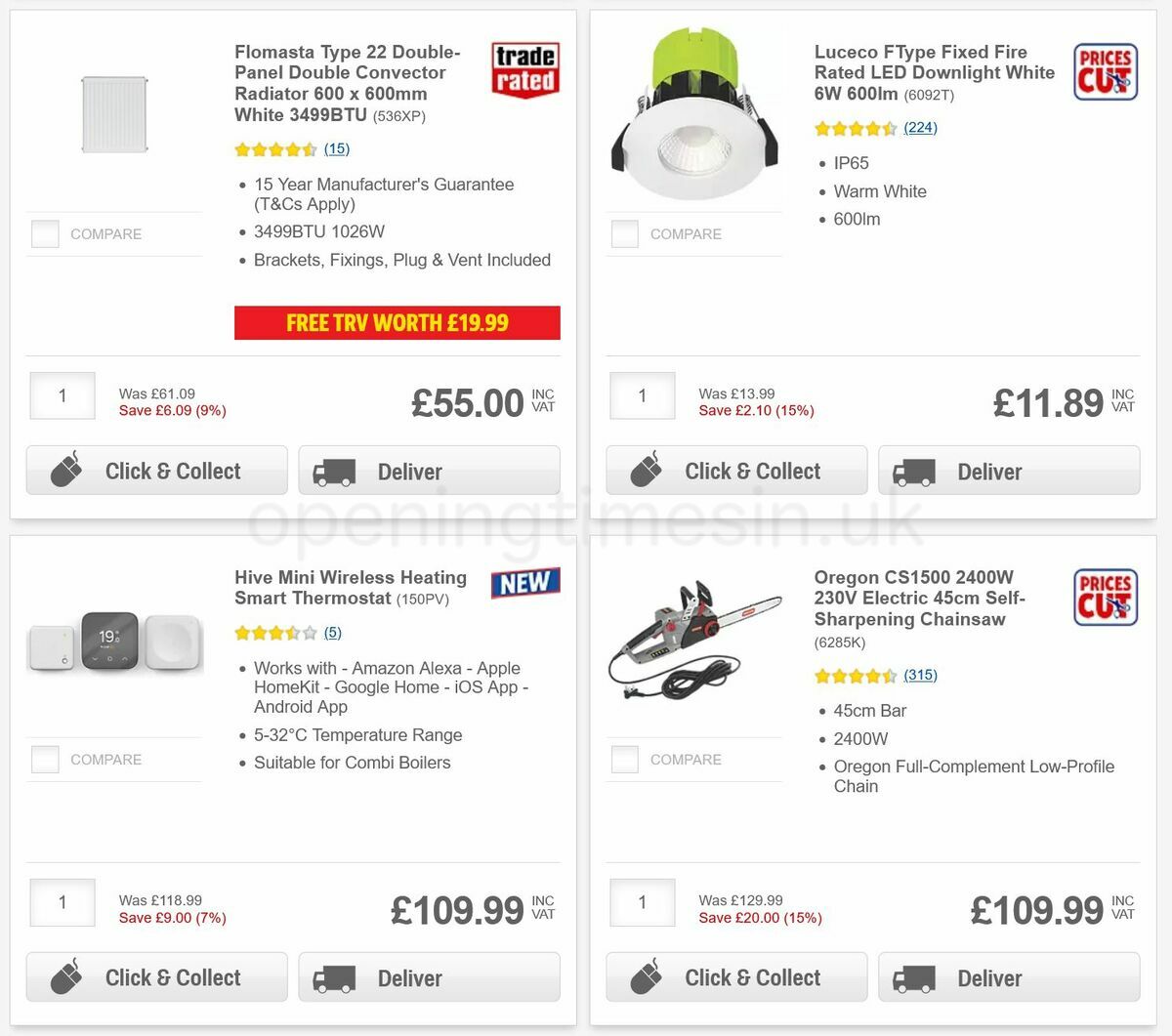Click the truck icon on Hive Deliver button
This screenshot has height=1036, width=1172.
(333, 976)
